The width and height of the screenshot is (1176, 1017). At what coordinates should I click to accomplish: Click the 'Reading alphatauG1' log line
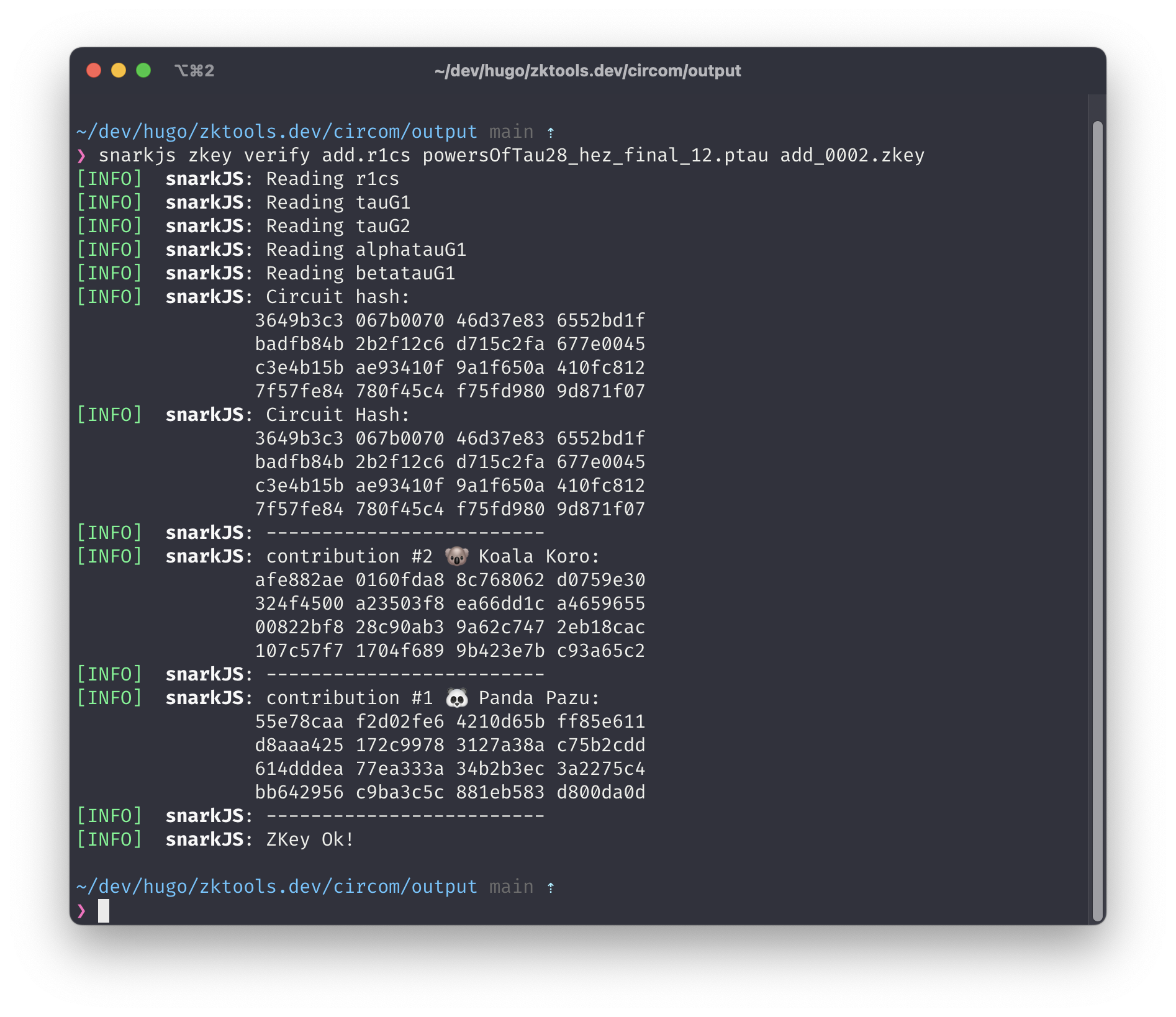click(366, 250)
